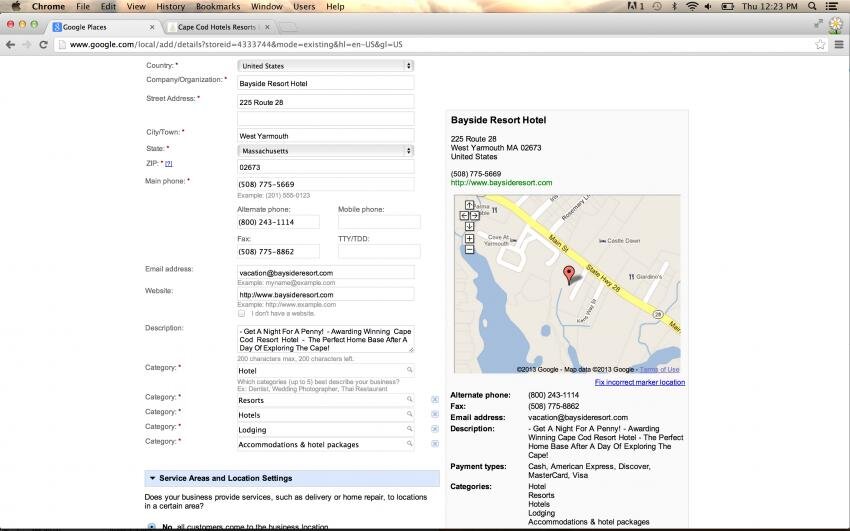Click the Fax number field
Image resolution: width=850 pixels, height=531 pixels.
278,251
